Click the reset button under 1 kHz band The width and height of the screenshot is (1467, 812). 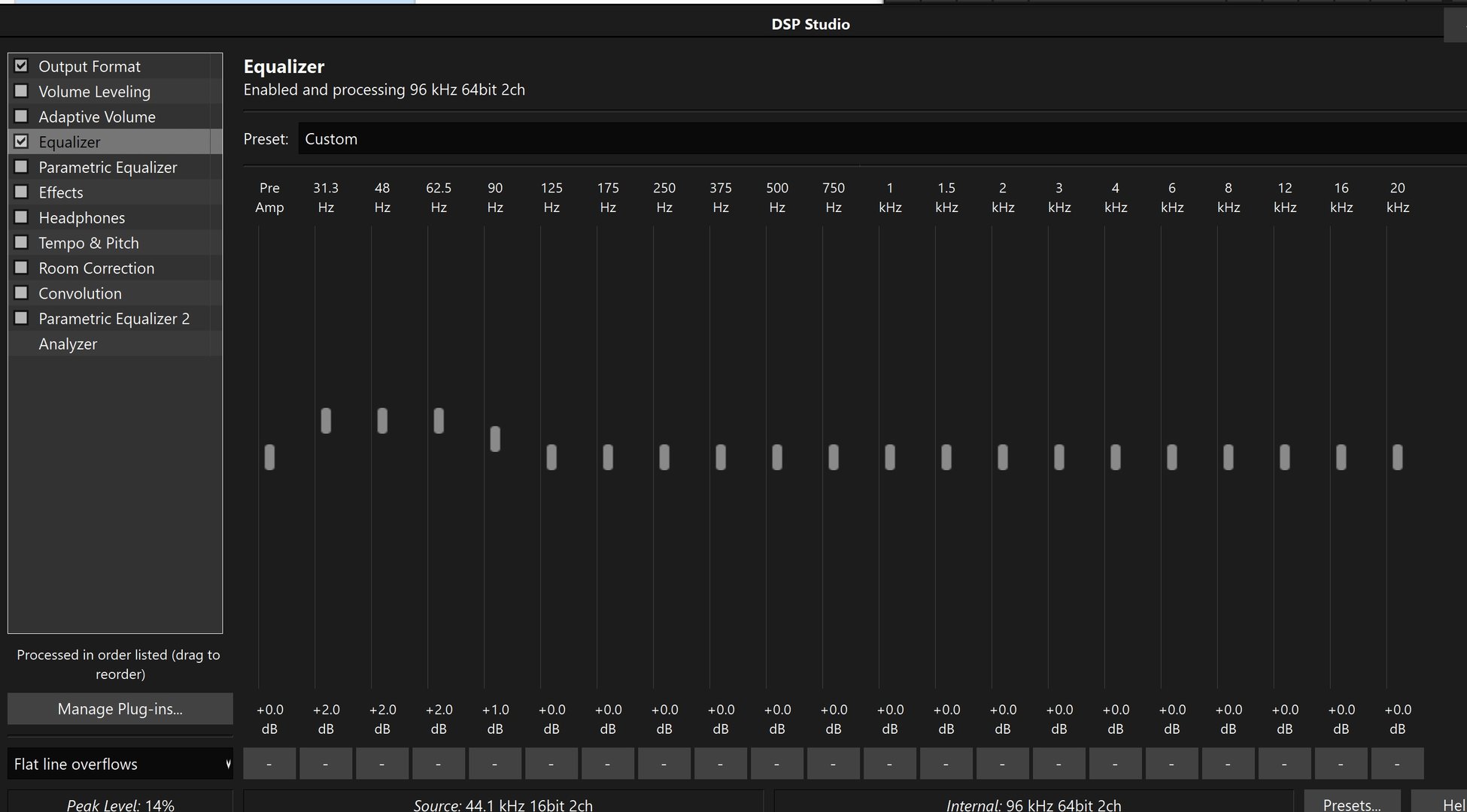point(889,763)
